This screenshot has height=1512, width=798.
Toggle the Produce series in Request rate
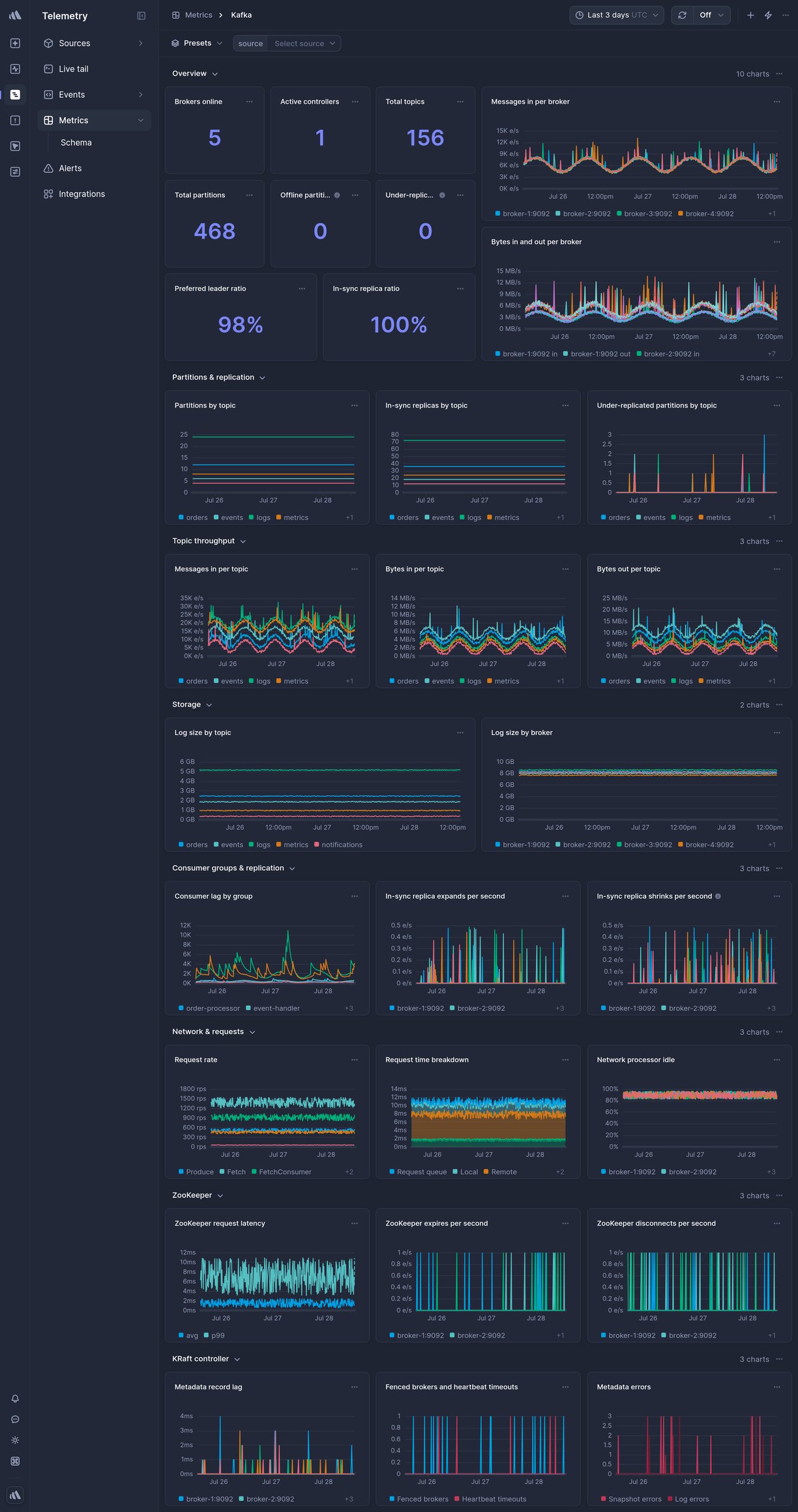[196, 1172]
